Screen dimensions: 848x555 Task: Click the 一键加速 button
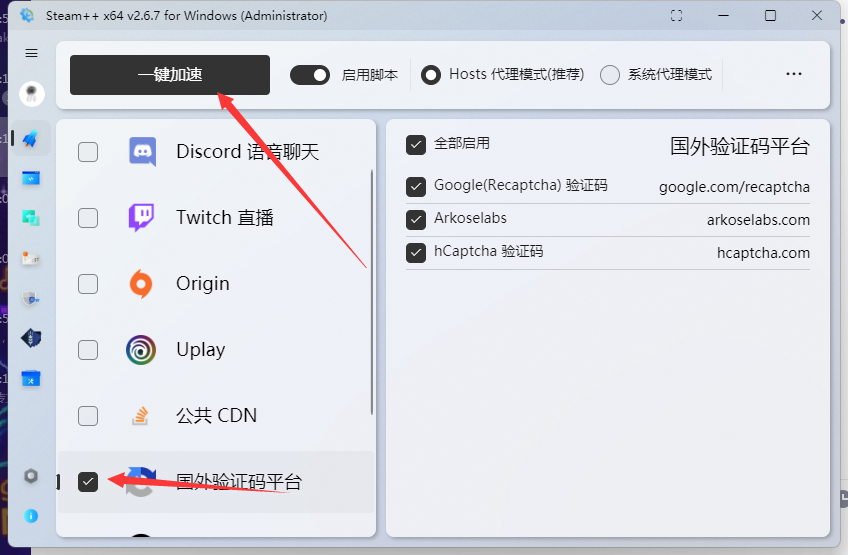[170, 75]
